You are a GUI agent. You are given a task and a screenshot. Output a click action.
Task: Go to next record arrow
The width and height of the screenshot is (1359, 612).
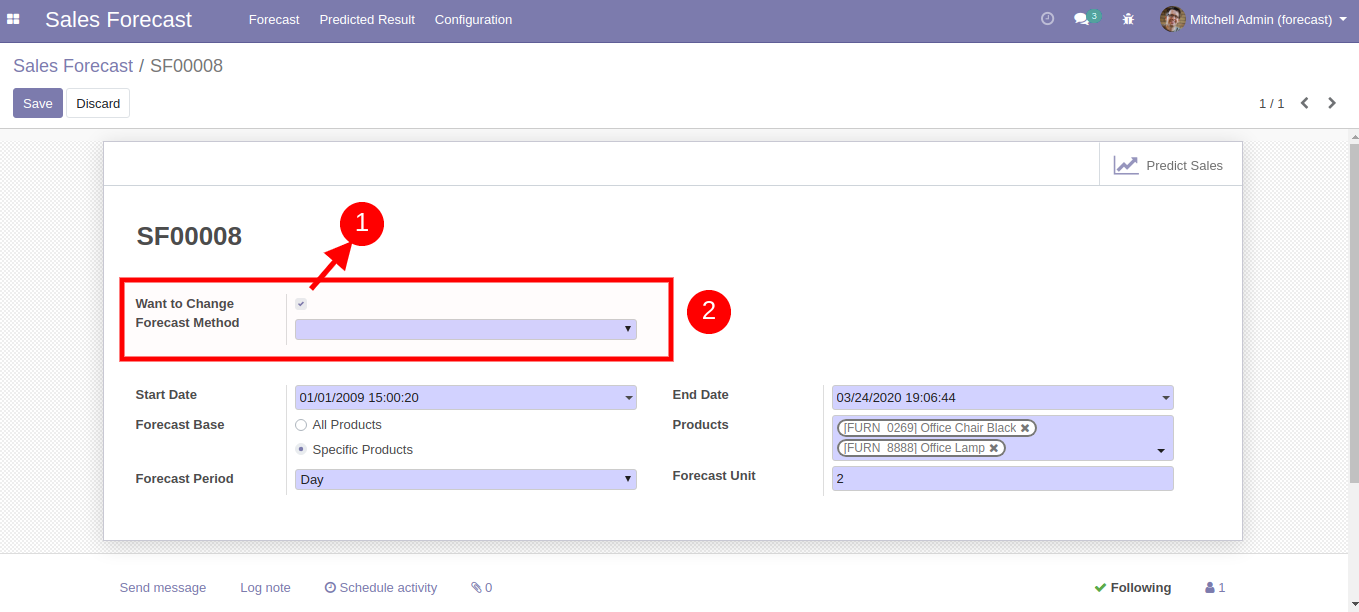tap(1332, 103)
